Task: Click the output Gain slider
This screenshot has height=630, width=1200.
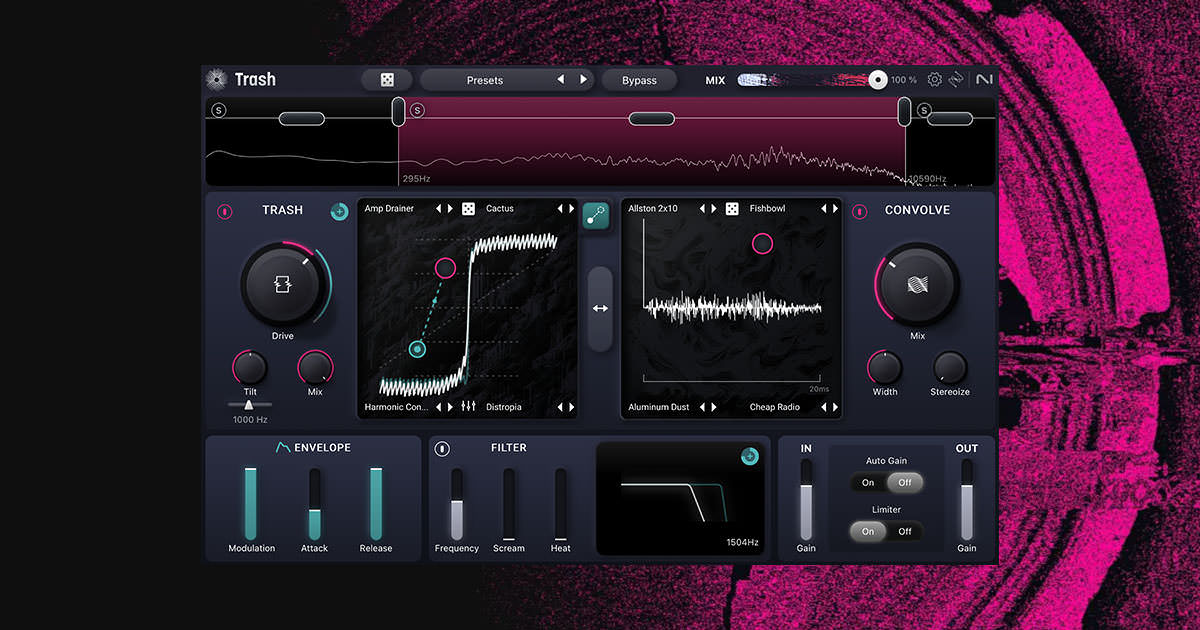Action: click(967, 499)
